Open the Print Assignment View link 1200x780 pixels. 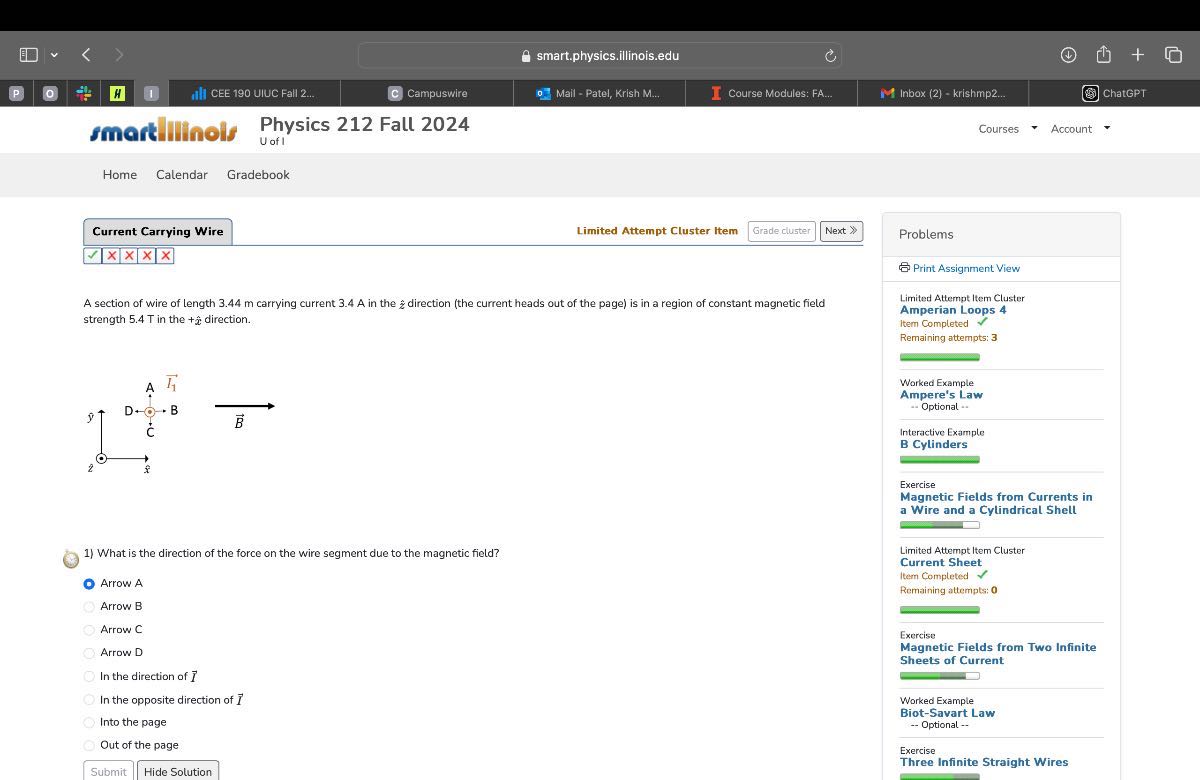pos(959,268)
